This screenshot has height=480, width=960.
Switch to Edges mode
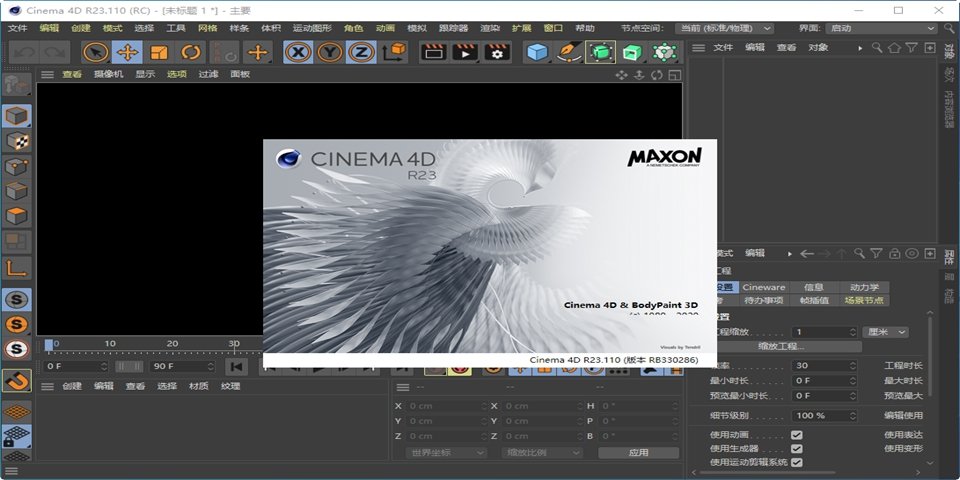17,191
